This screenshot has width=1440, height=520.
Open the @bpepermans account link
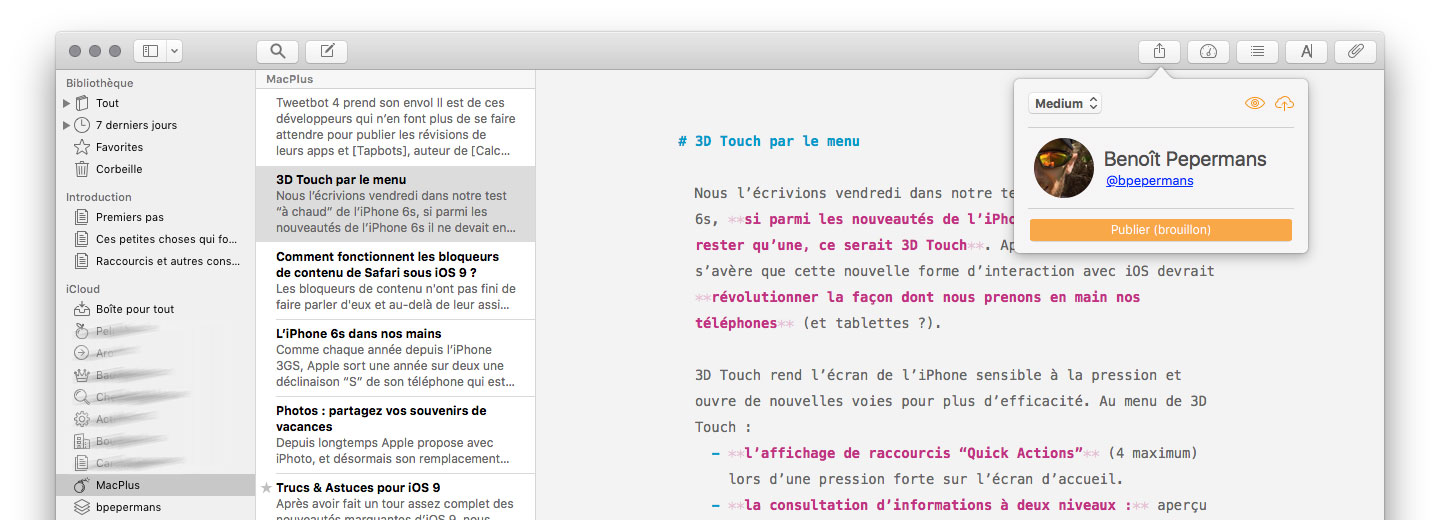[1149, 181]
